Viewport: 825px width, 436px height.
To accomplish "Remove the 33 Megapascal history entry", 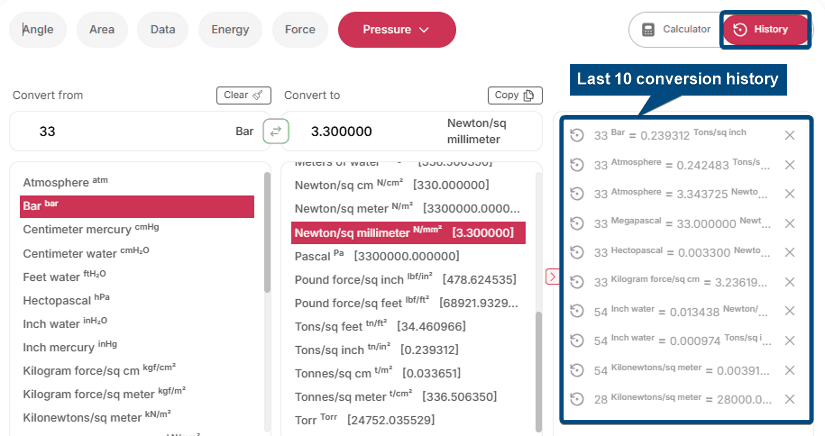I will (x=789, y=223).
